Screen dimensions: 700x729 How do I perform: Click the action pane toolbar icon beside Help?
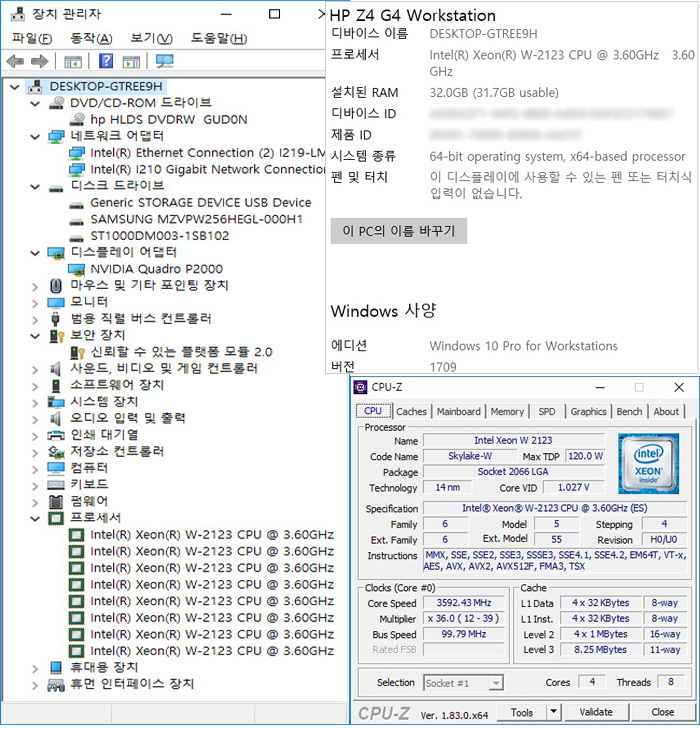tap(131, 61)
